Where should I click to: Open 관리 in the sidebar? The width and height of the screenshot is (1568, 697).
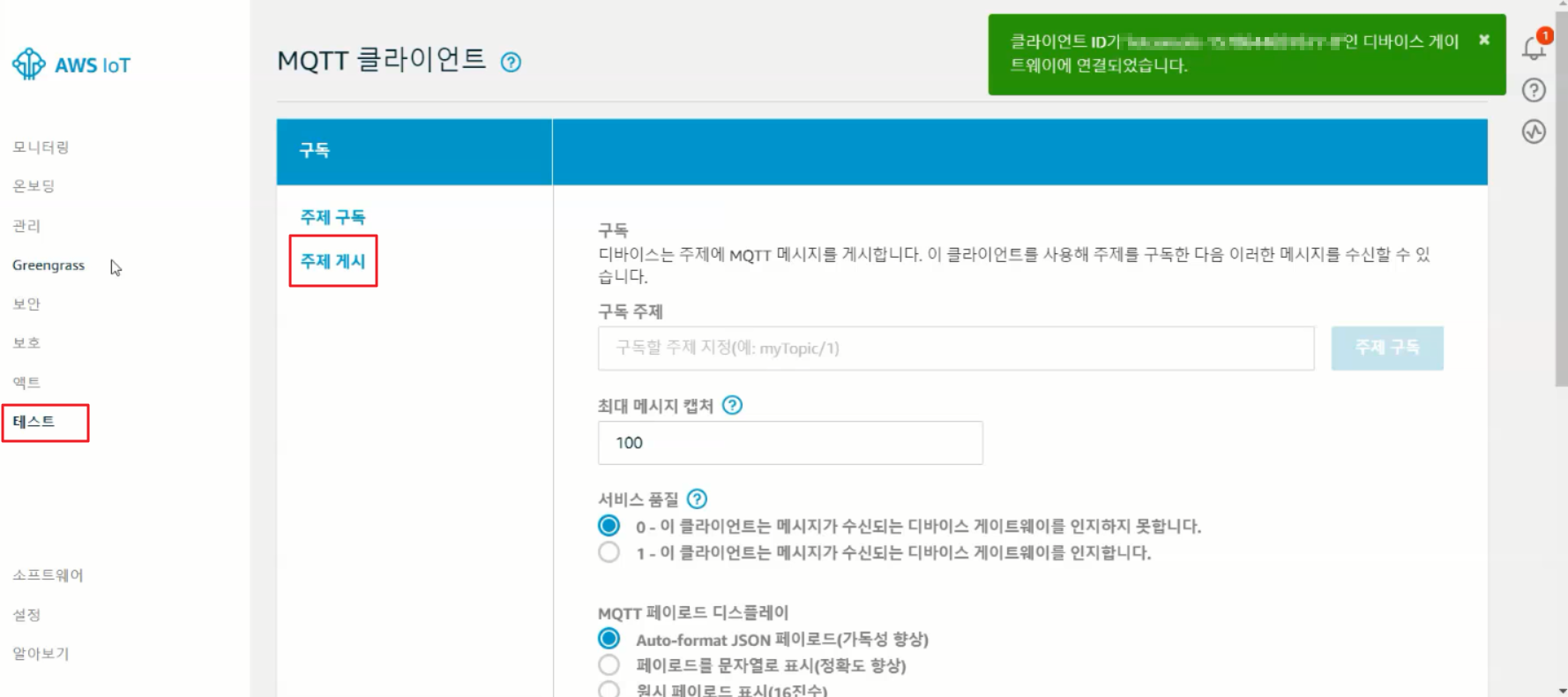26,226
